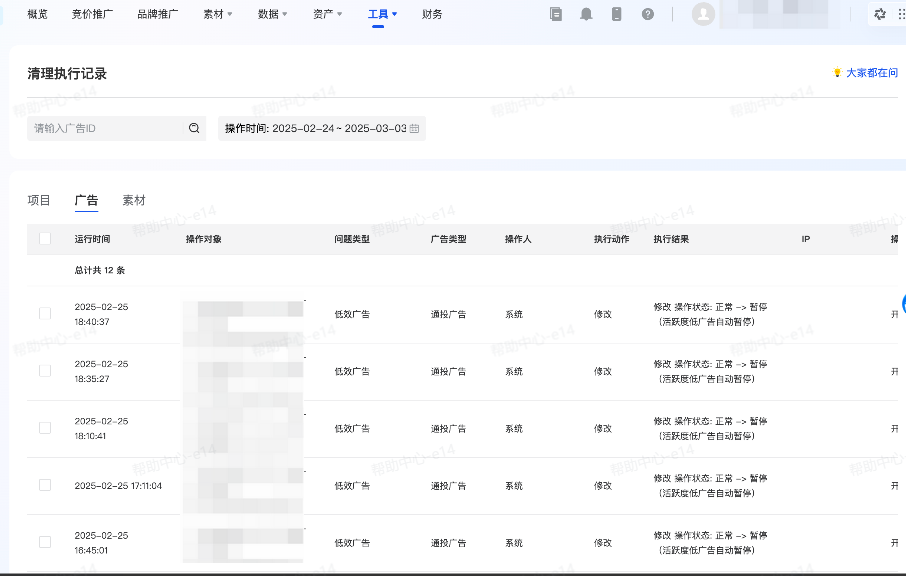Click the mobile phone icon in header
This screenshot has width=906, height=576.
coord(617,14)
